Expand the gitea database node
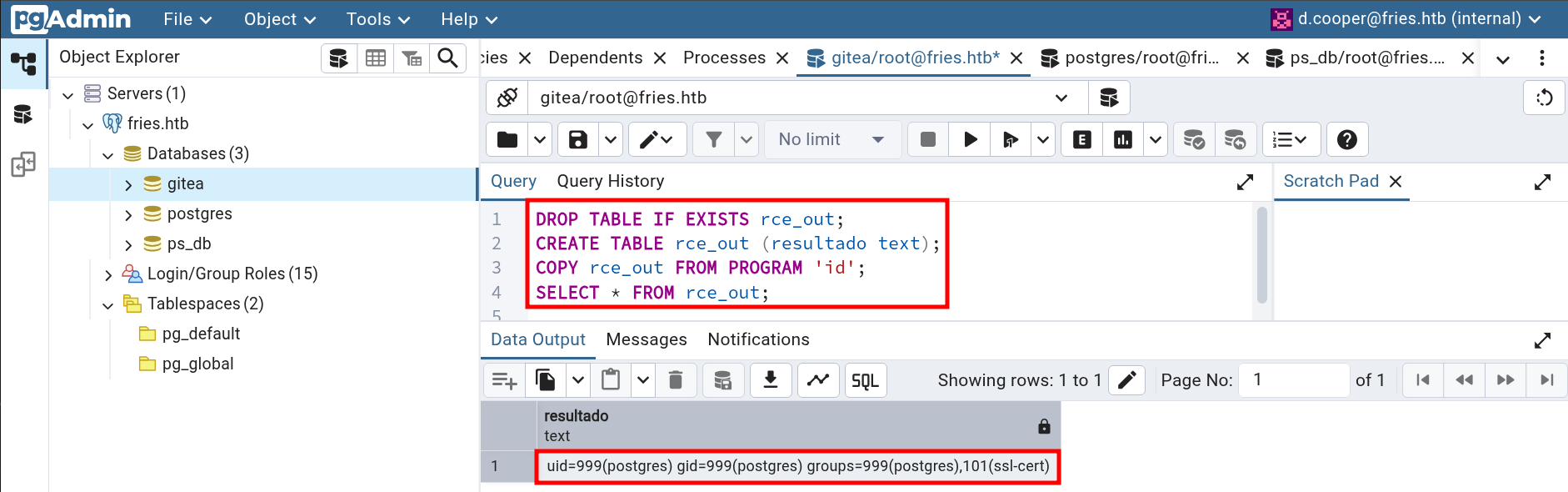 [x=128, y=184]
